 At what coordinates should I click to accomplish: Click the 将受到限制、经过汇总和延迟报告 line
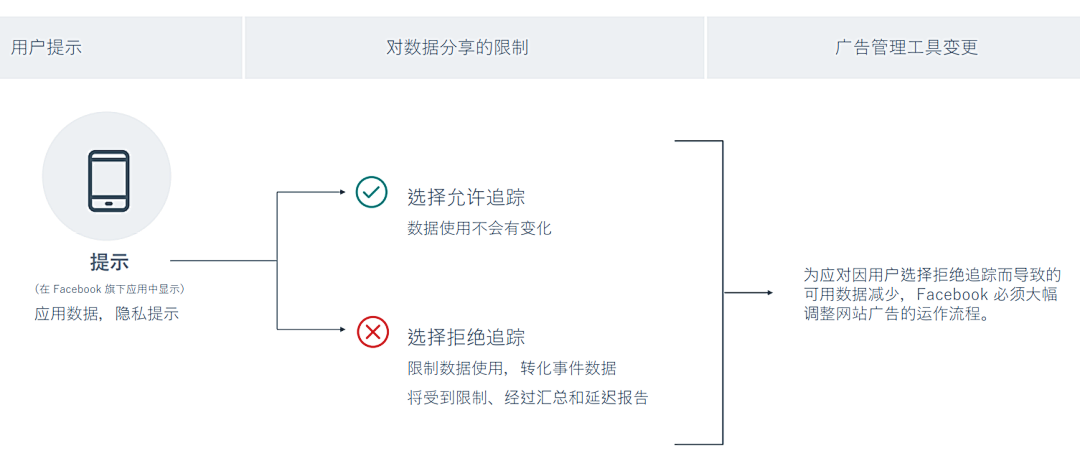click(x=528, y=398)
